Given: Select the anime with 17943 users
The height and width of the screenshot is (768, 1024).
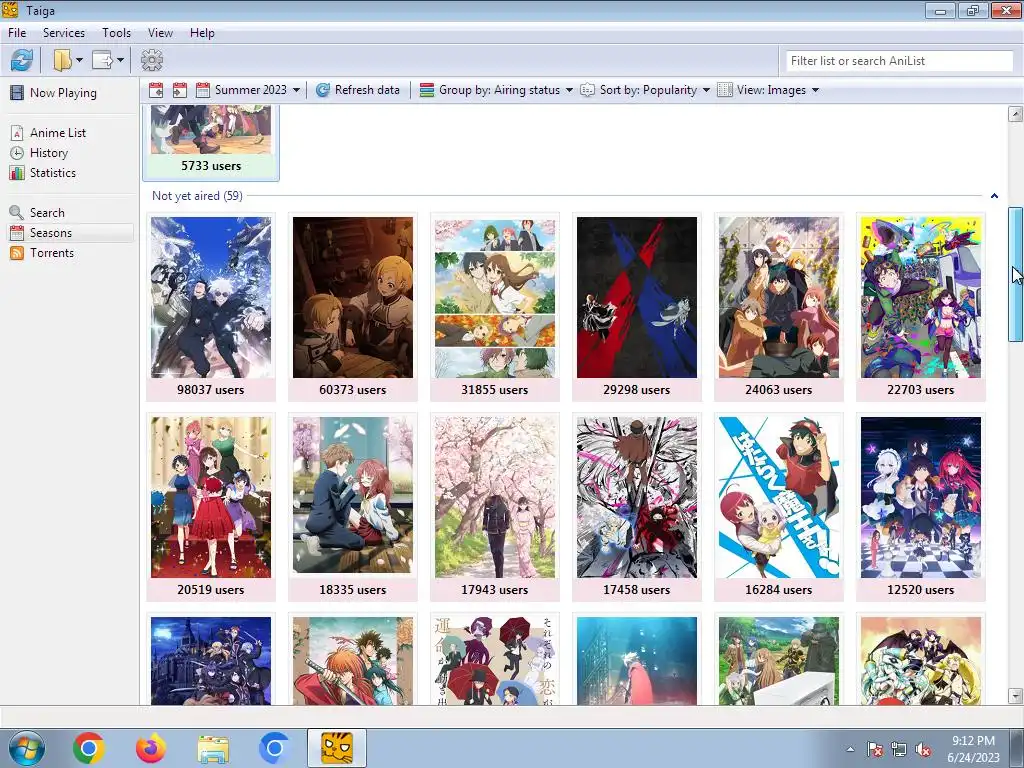Looking at the screenshot, I should point(495,507).
